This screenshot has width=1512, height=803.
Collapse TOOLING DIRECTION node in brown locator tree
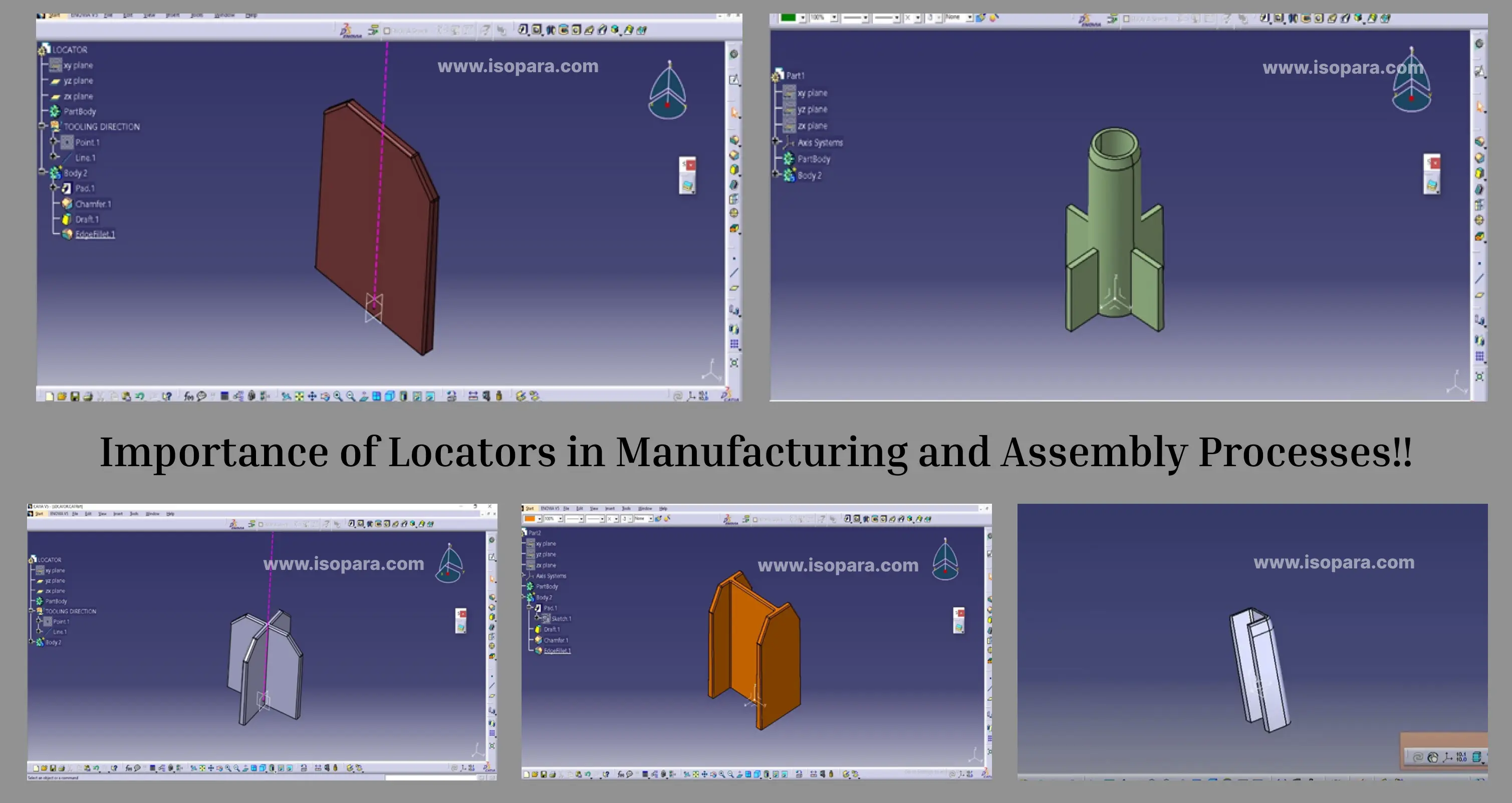click(x=42, y=126)
